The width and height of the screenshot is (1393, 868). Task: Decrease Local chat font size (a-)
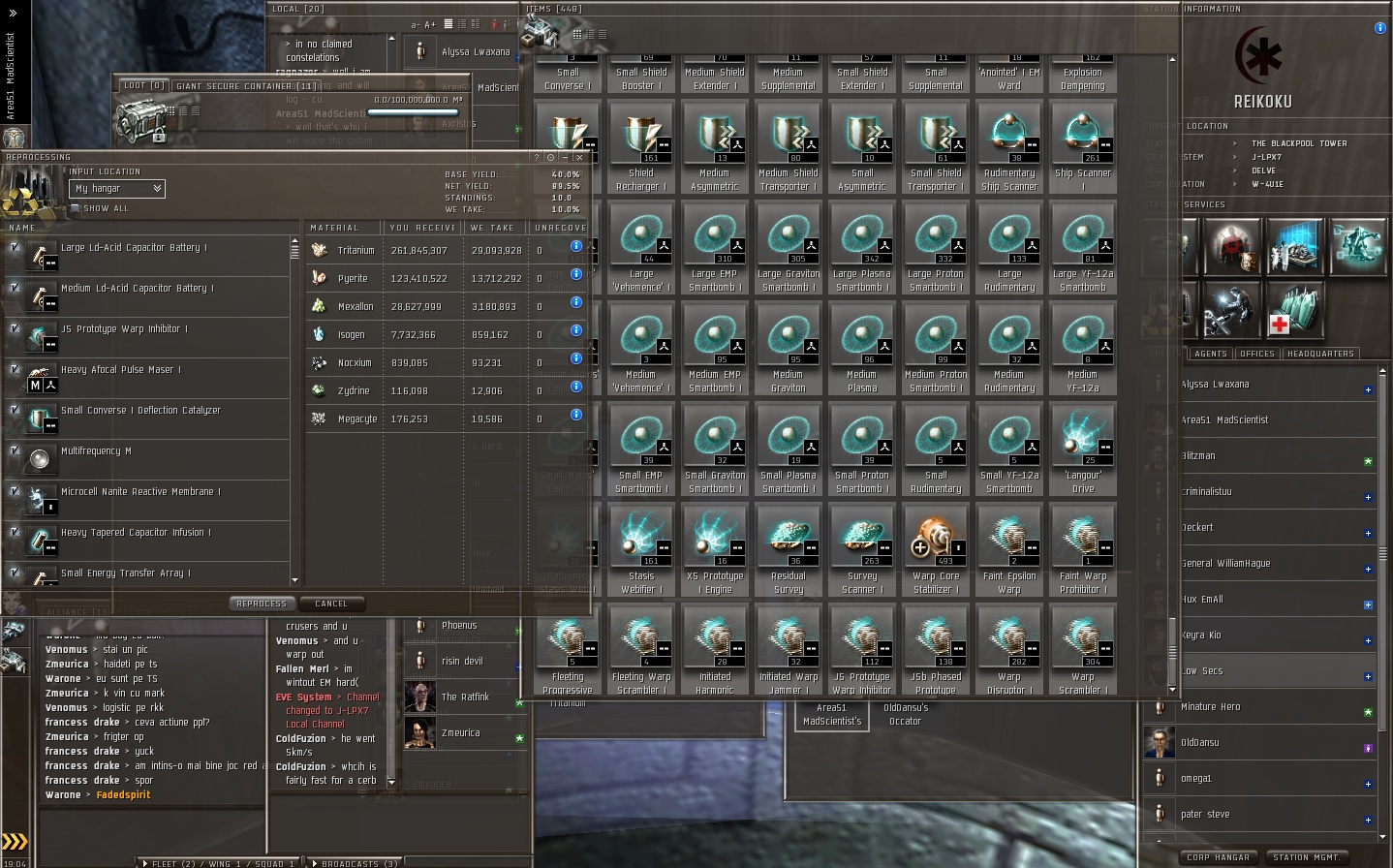[x=416, y=24]
